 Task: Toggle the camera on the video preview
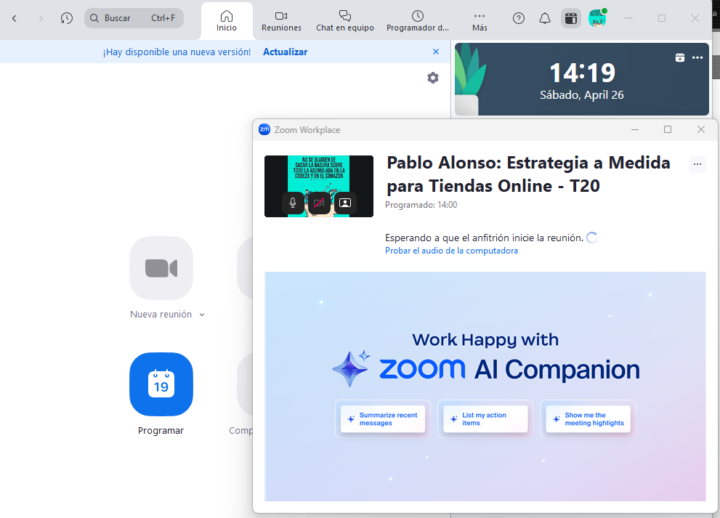coord(319,203)
